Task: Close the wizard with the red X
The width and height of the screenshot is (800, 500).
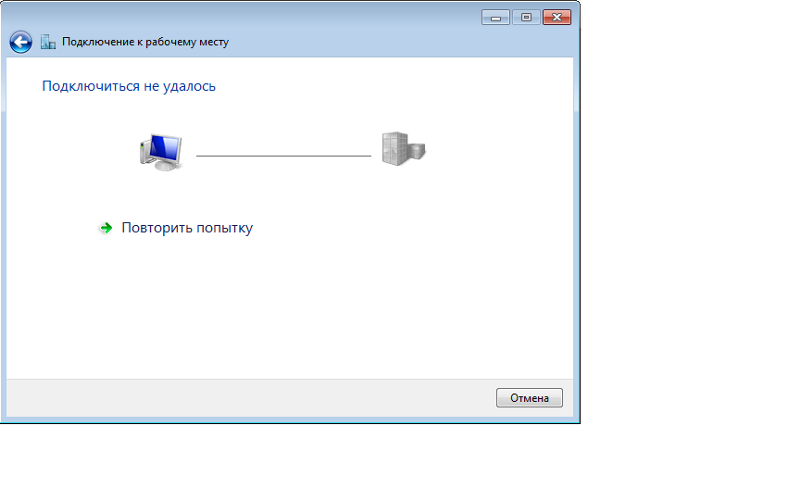Action: point(557,17)
